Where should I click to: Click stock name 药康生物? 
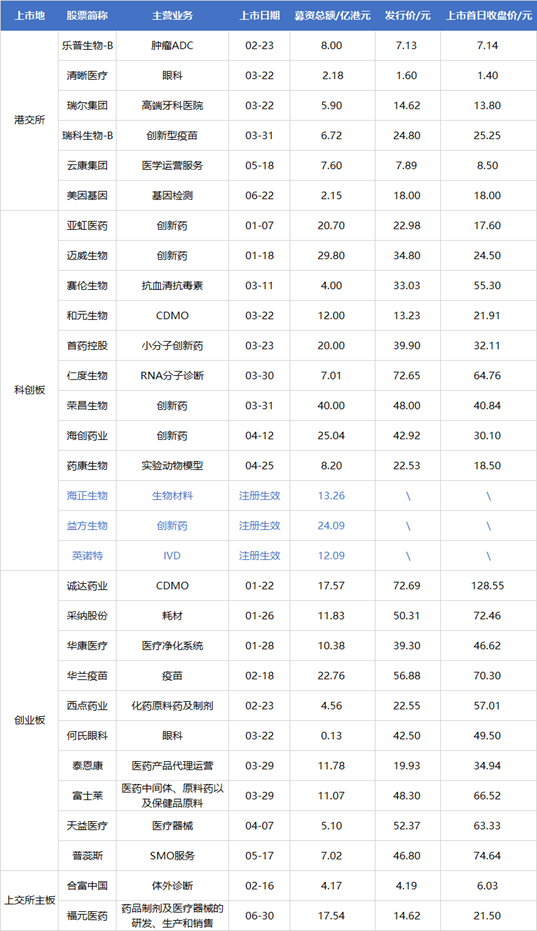(x=87, y=466)
